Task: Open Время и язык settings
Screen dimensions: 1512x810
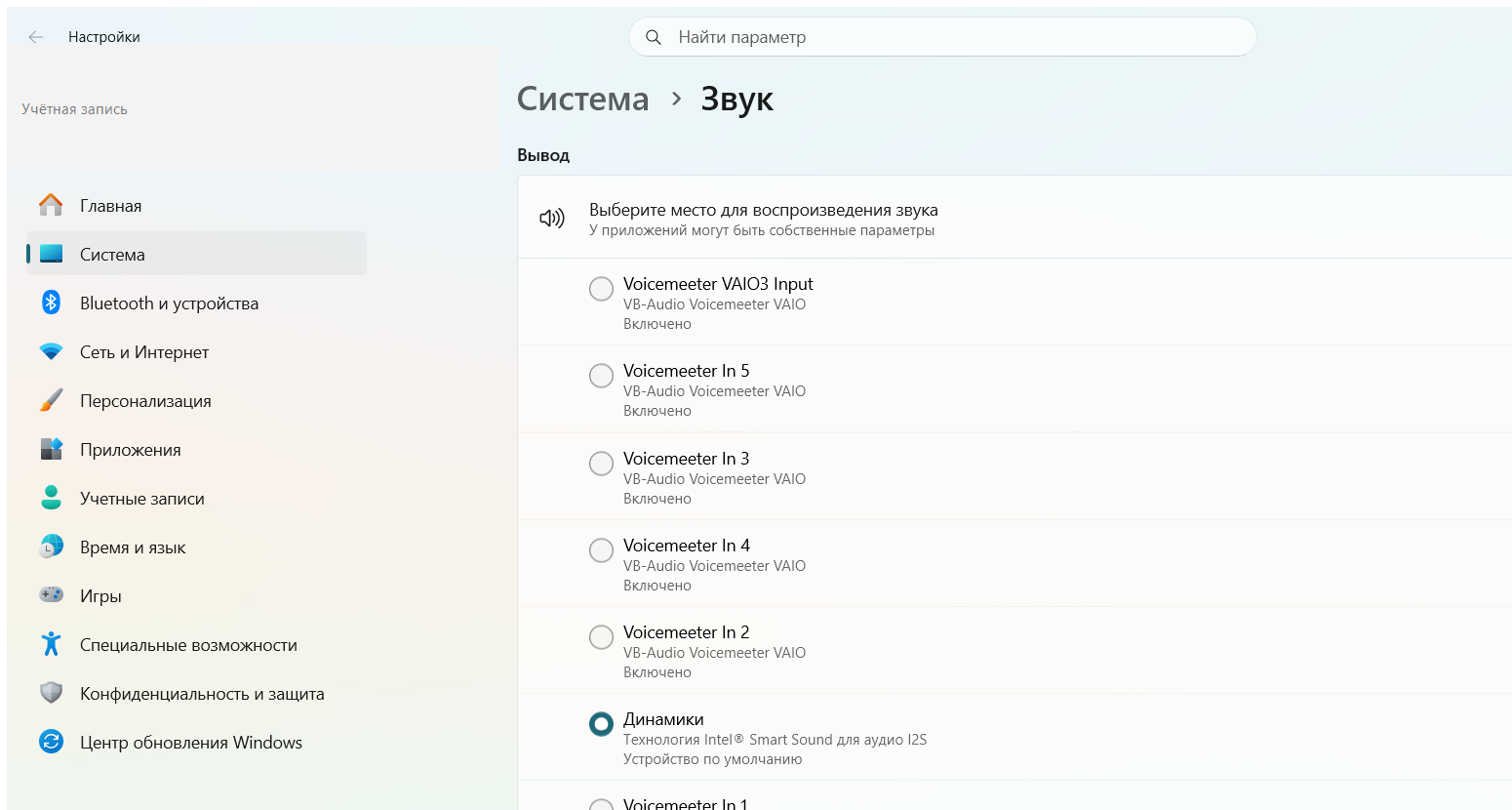Action: 196,547
